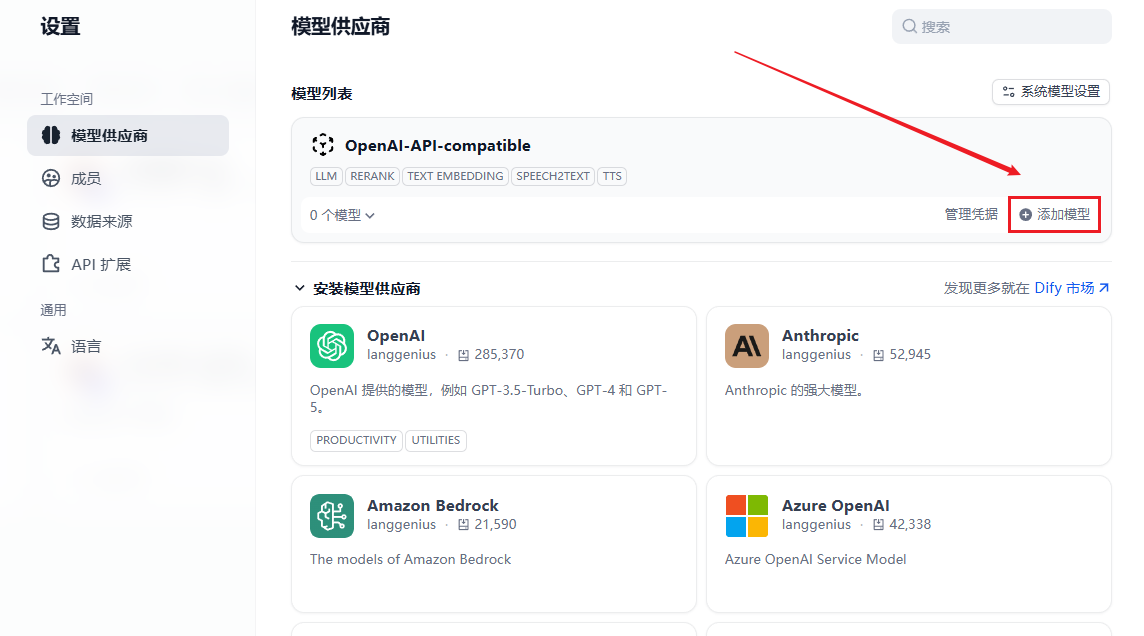The width and height of the screenshot is (1144, 636).
Task: Click 管理凭据 link
Action: [971, 214]
